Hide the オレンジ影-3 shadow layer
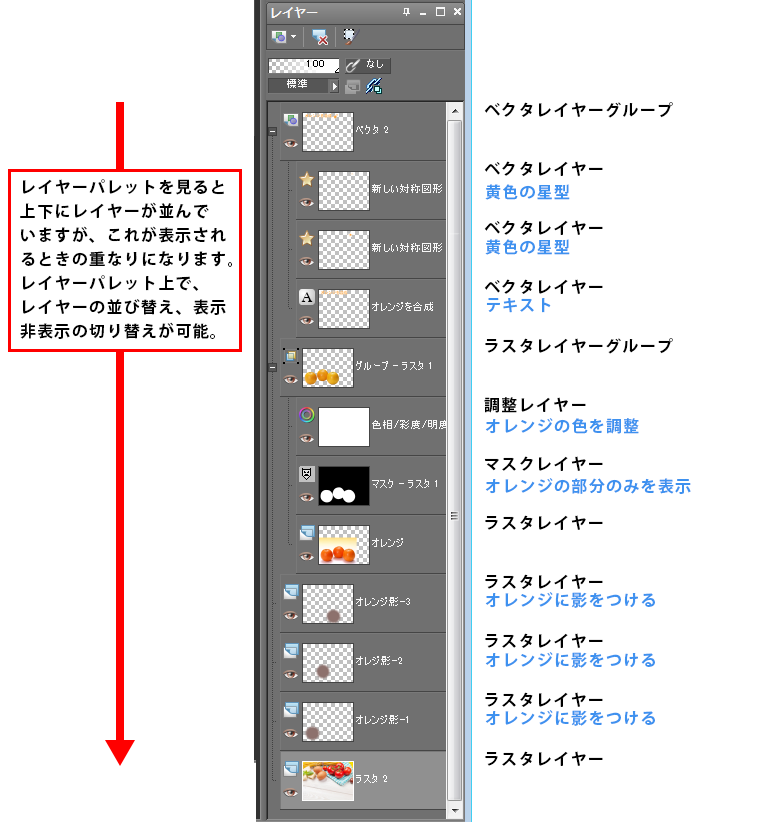 coord(291,615)
